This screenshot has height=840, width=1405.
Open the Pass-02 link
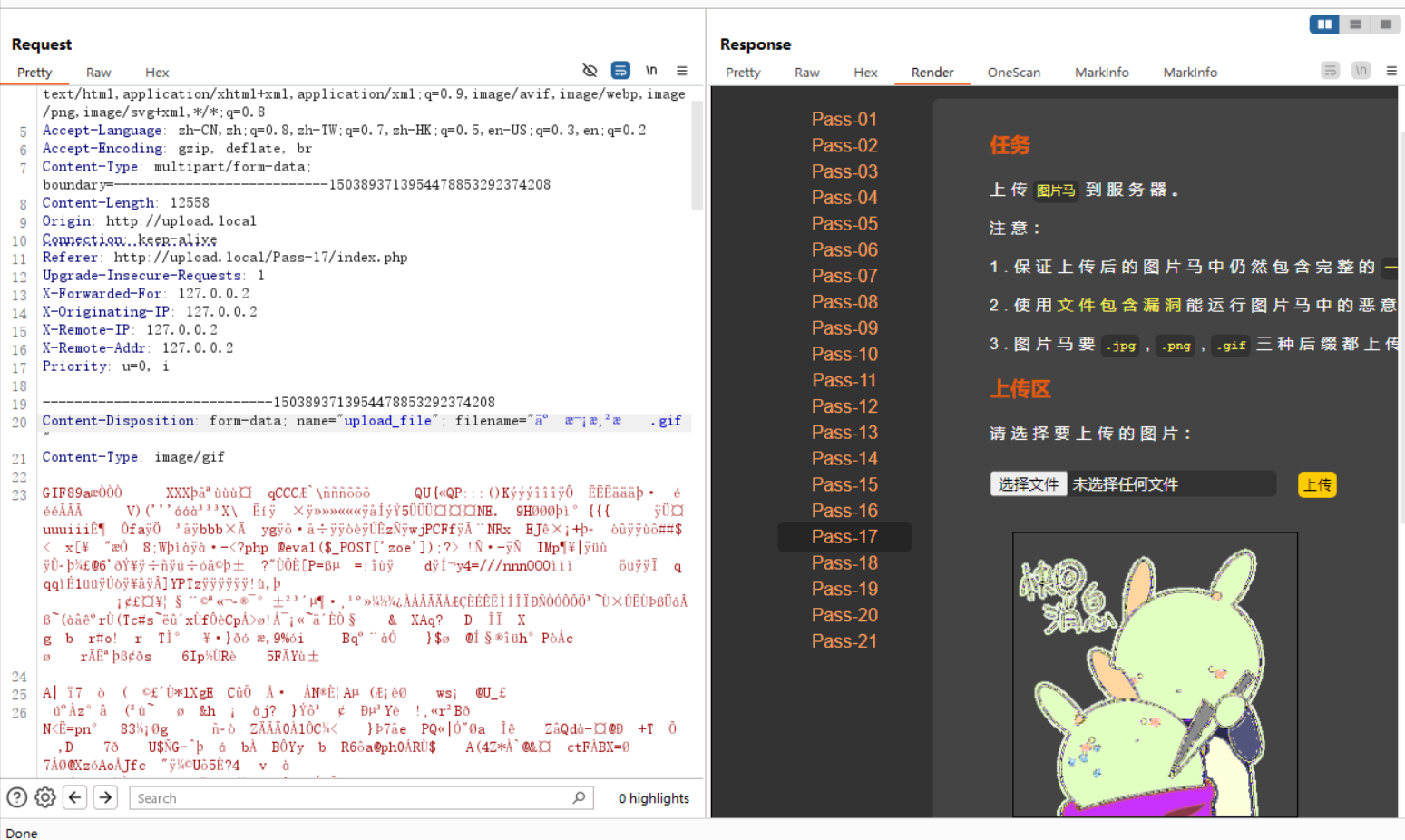844,145
